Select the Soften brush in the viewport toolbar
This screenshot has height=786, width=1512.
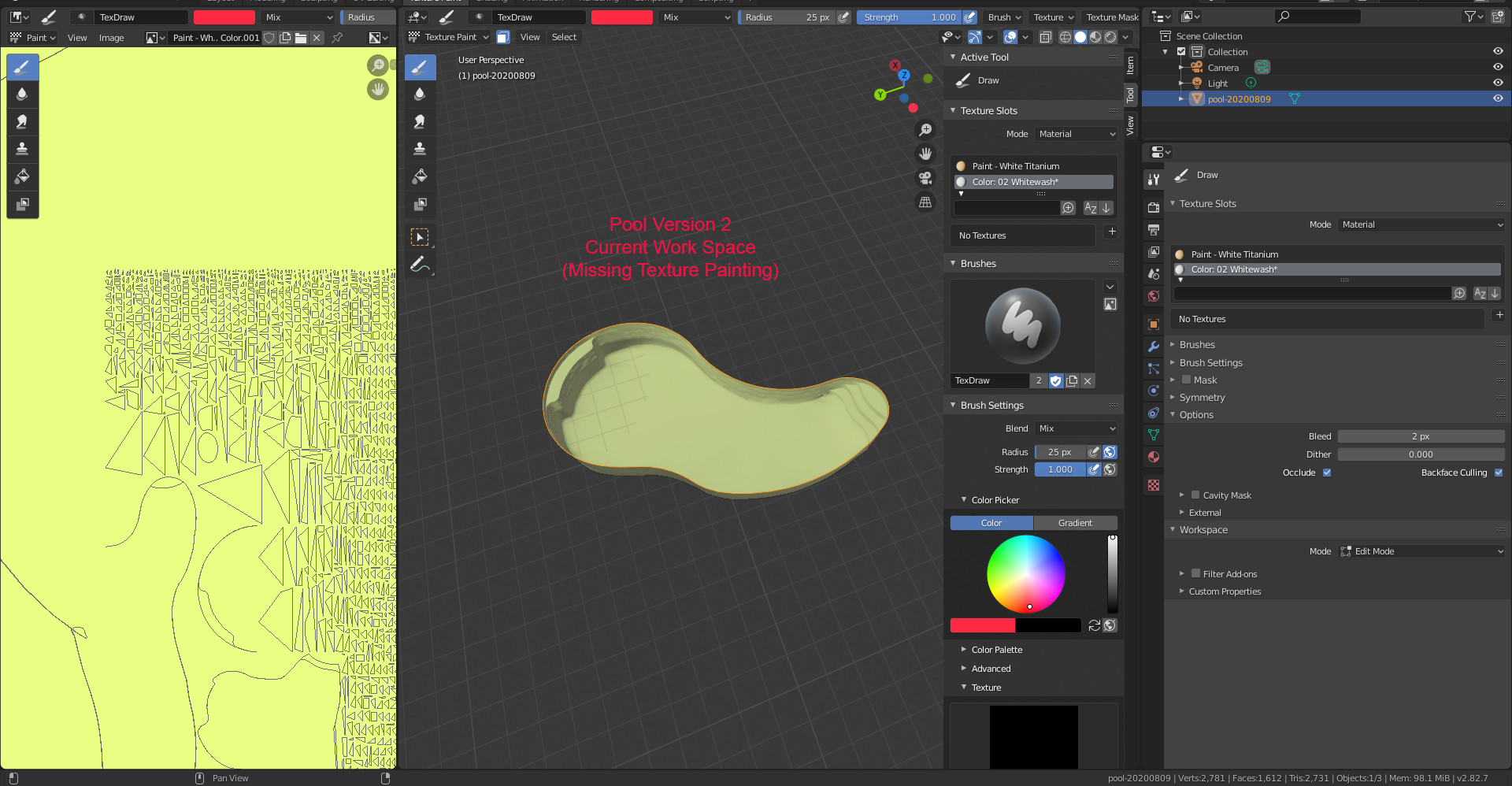pos(421,94)
